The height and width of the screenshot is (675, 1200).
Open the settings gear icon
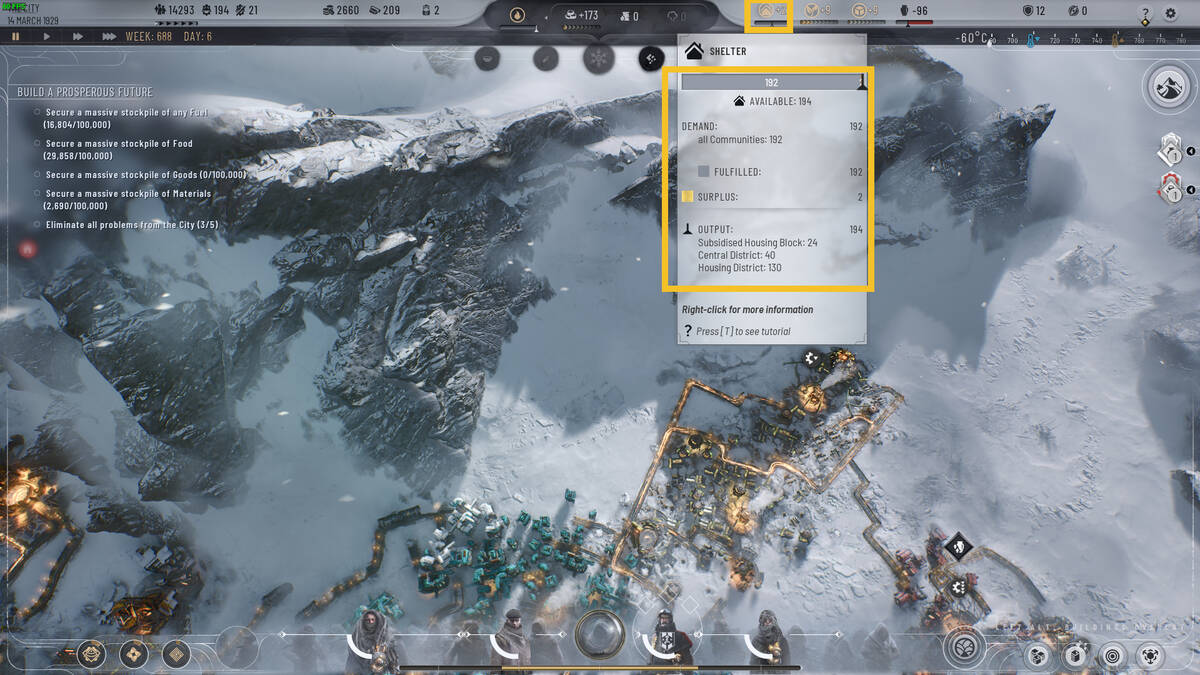tap(1171, 13)
